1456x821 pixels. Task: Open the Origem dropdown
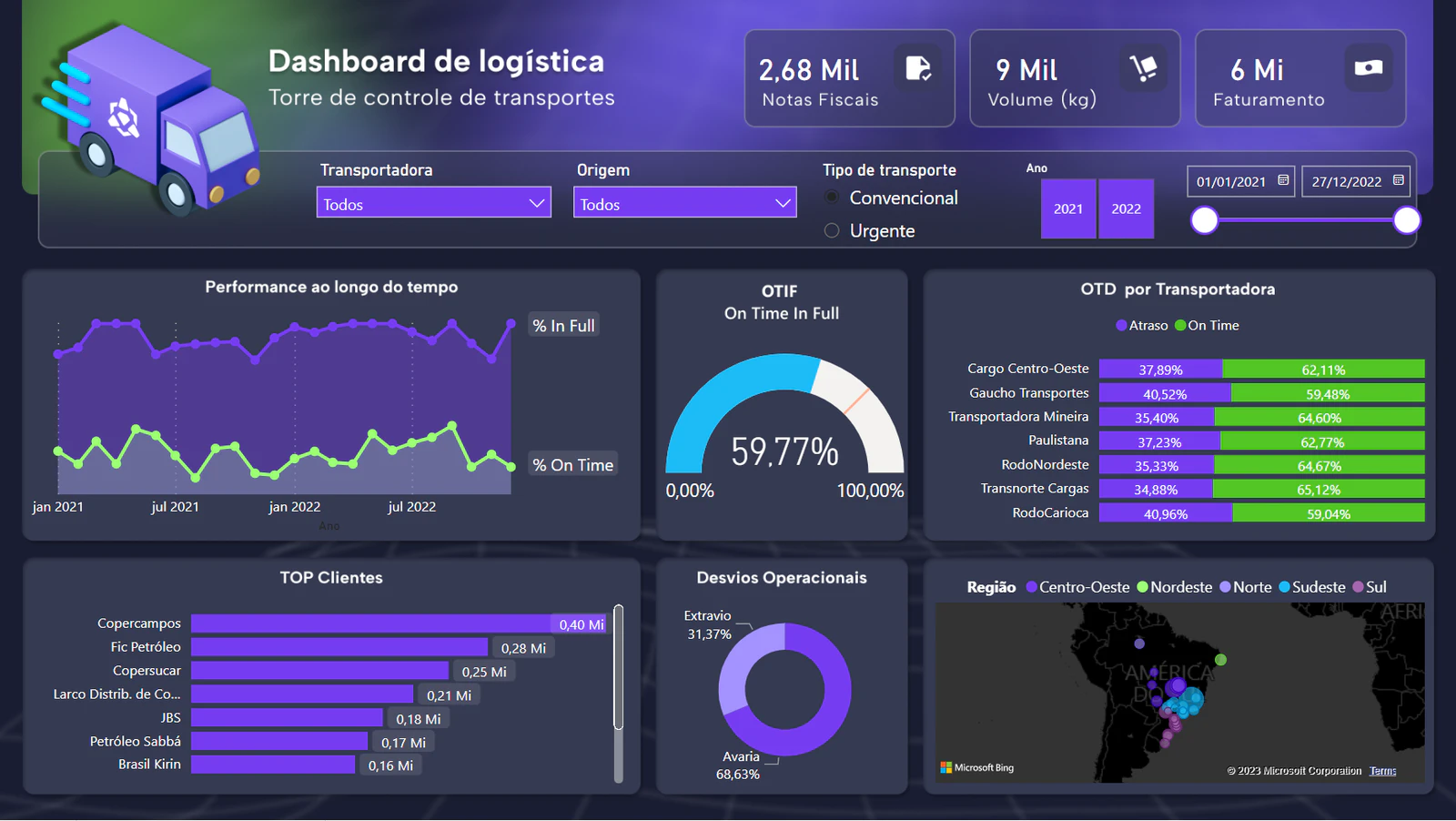685,202
